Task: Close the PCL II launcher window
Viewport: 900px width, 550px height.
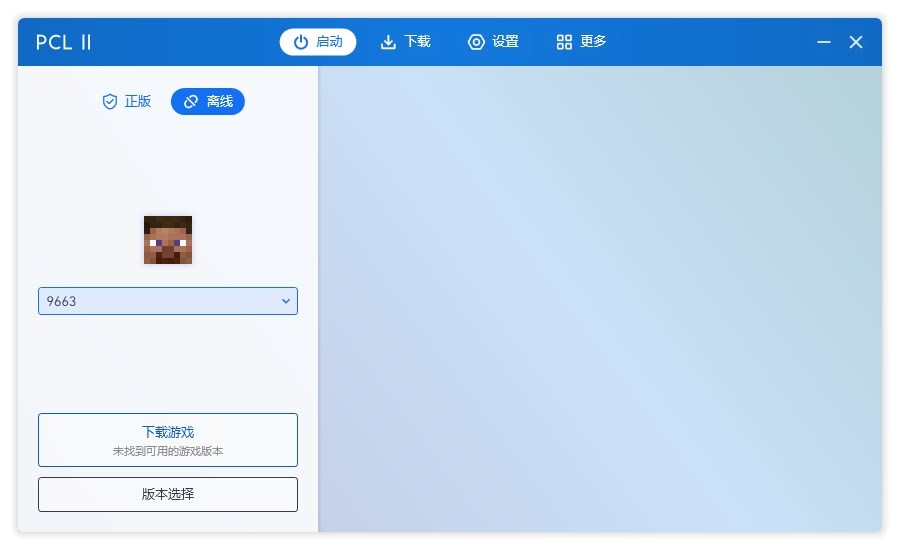Action: (x=856, y=42)
